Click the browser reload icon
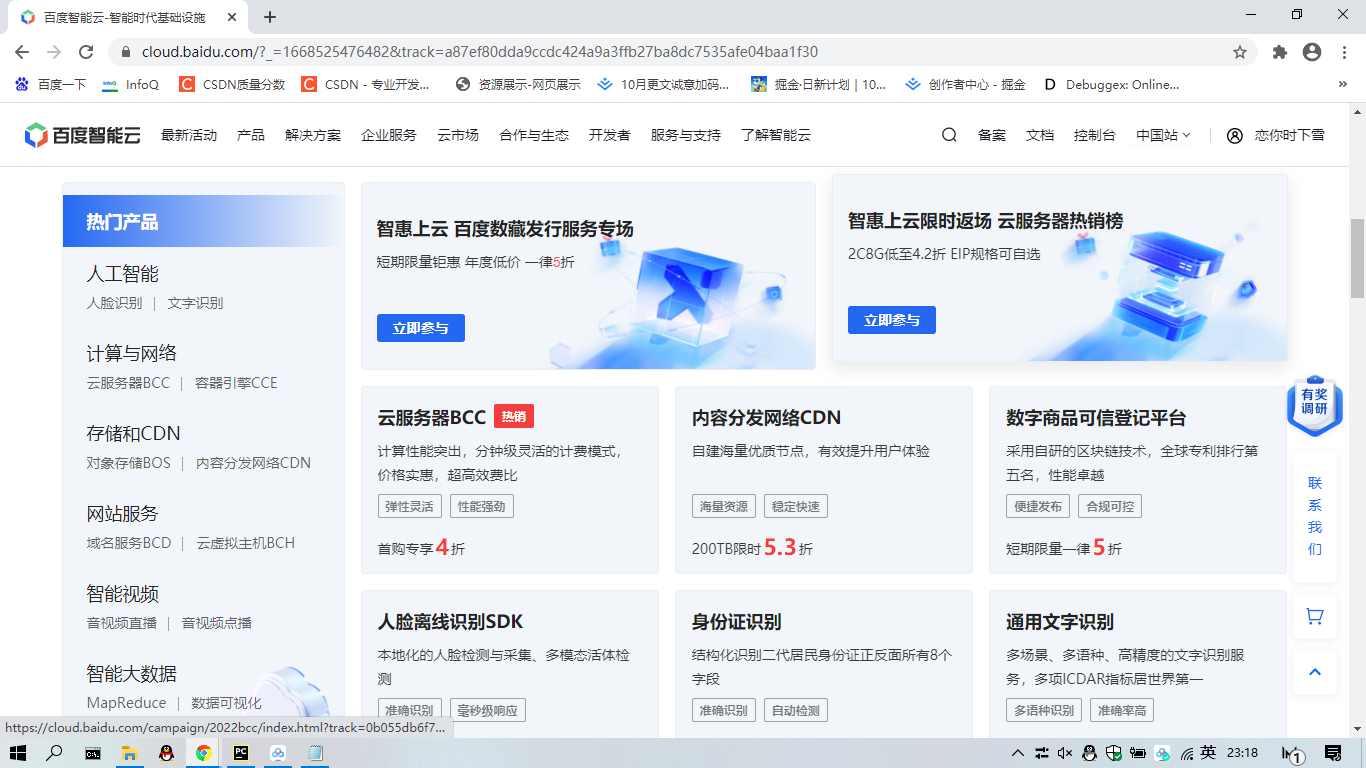Screen dimensions: 1366x768 [x=86, y=52]
